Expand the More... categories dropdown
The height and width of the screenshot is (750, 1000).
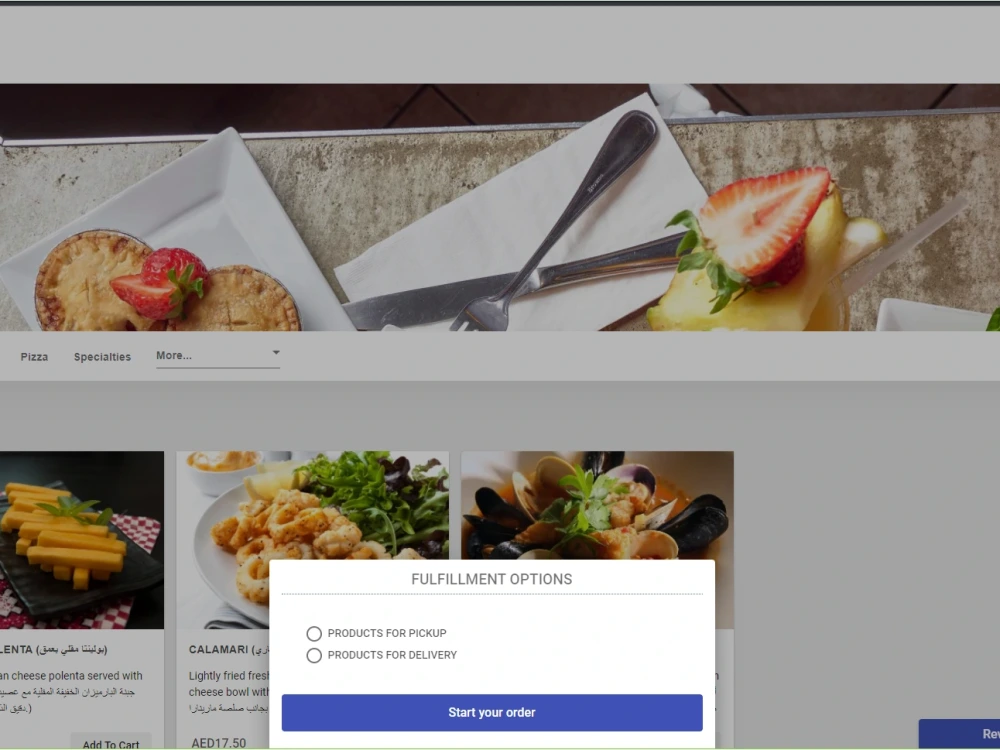pos(217,356)
